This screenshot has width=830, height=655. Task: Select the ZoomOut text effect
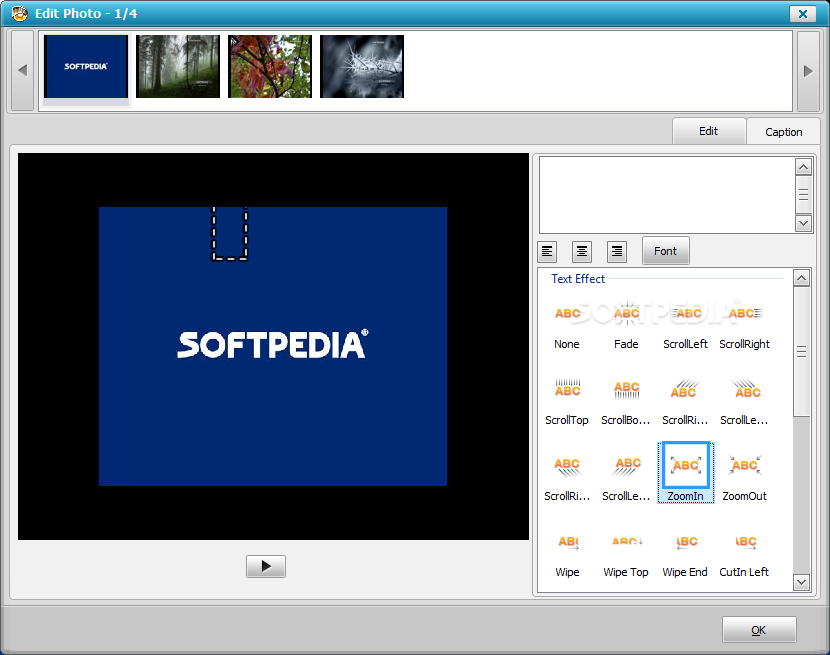pos(745,477)
